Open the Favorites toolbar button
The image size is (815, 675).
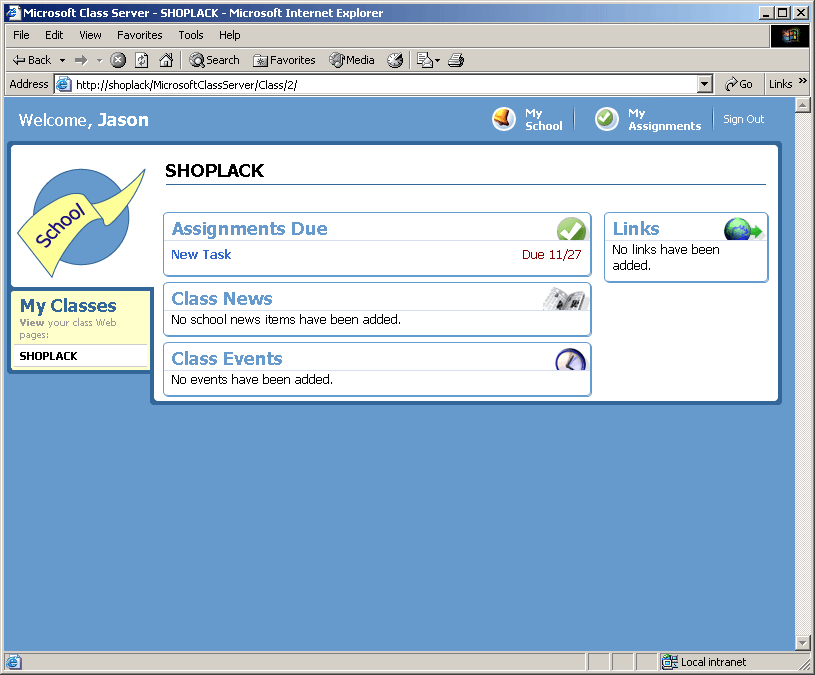pyautogui.click(x=284, y=60)
